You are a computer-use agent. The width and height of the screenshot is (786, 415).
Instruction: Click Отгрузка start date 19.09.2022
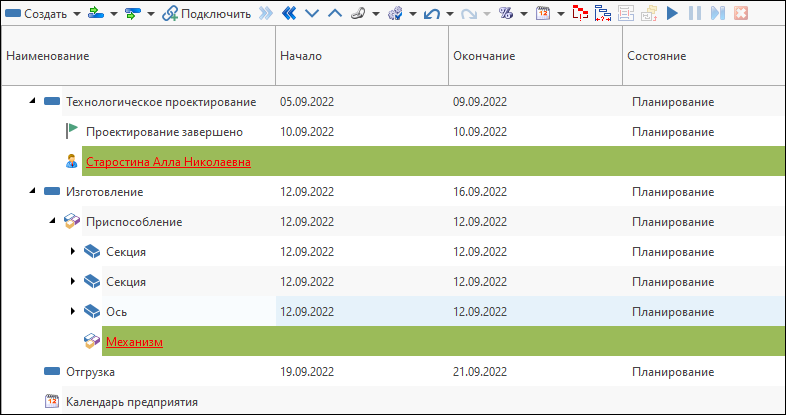307,372
